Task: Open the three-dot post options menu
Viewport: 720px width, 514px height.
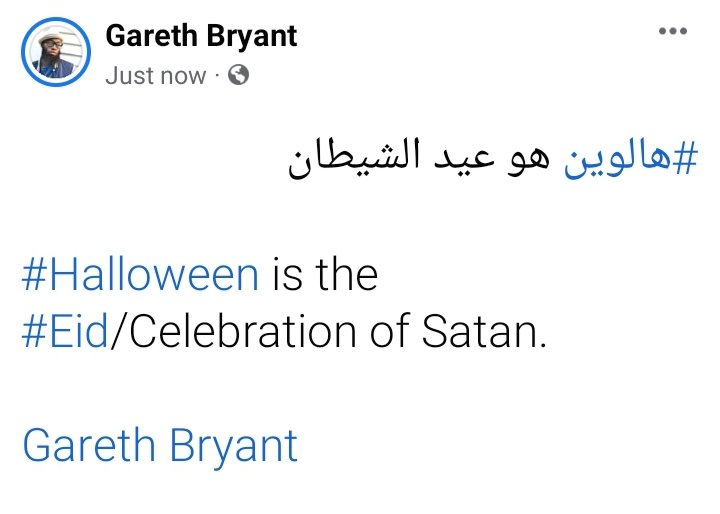Action: 672,32
